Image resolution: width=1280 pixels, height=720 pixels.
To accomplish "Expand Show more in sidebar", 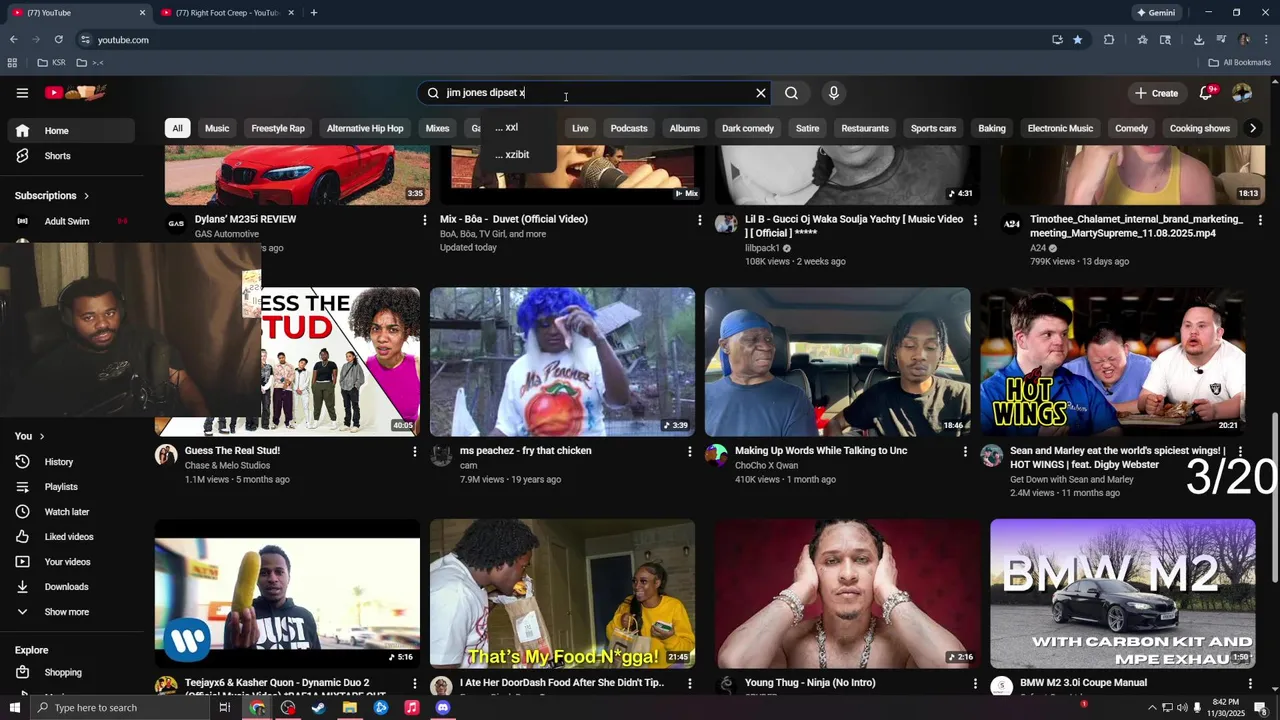I will tap(70, 612).
